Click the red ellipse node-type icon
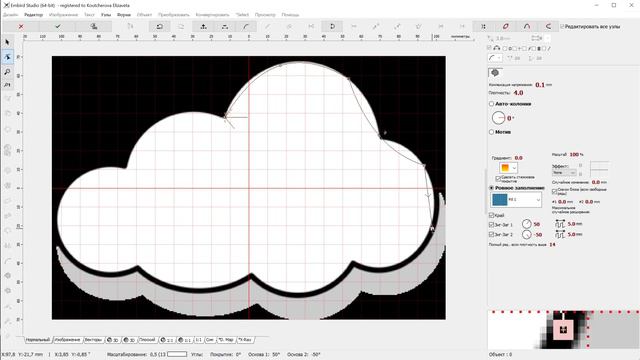 click(505, 27)
